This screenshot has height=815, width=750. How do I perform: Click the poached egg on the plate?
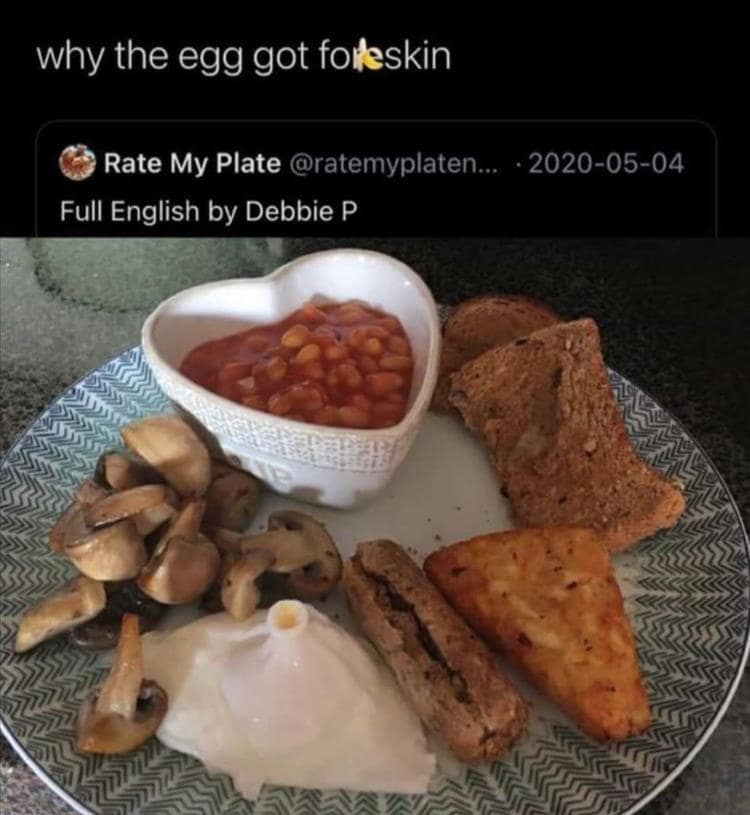pos(291,691)
